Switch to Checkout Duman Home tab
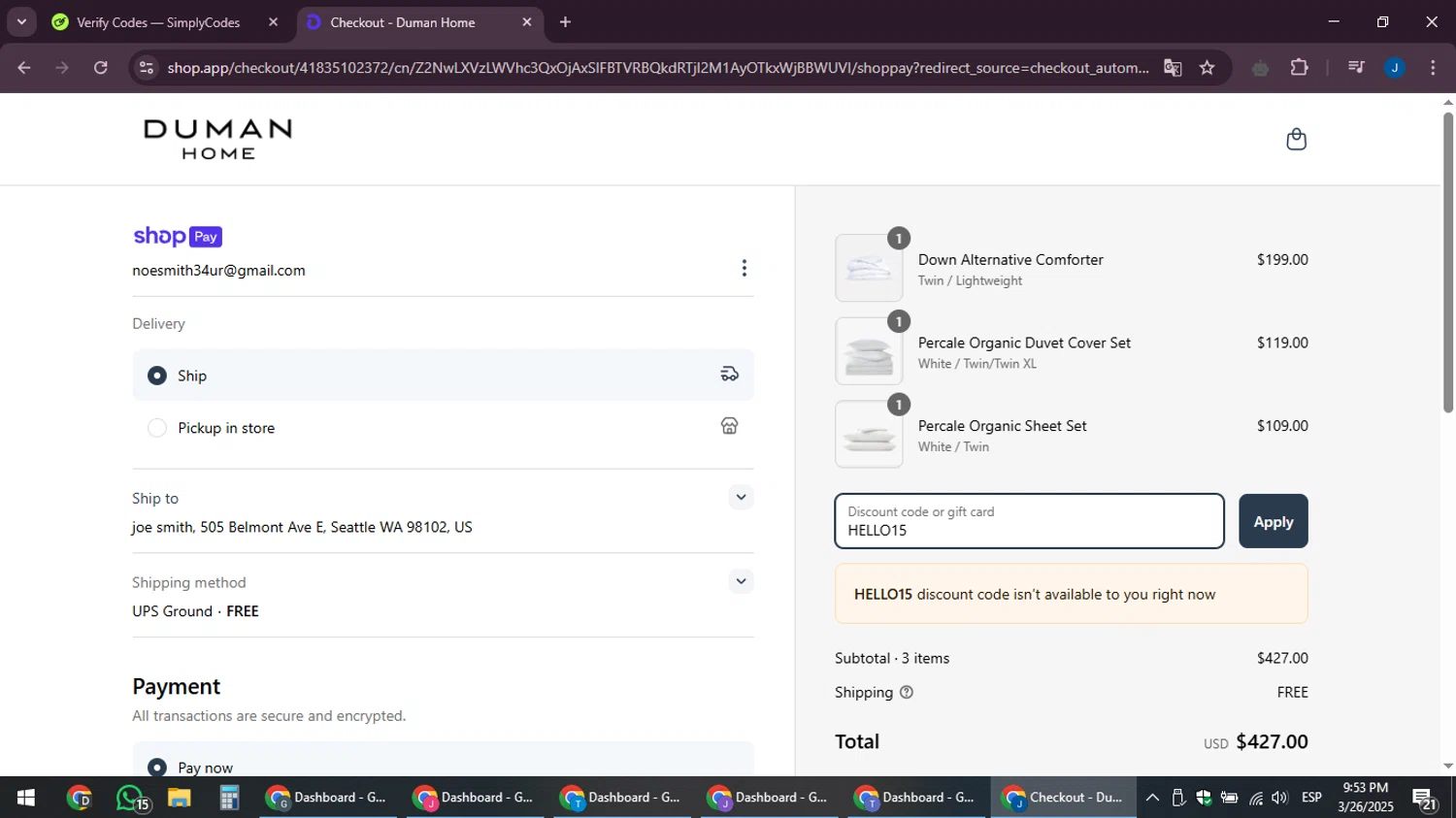Image resolution: width=1456 pixels, height=818 pixels. (x=417, y=22)
